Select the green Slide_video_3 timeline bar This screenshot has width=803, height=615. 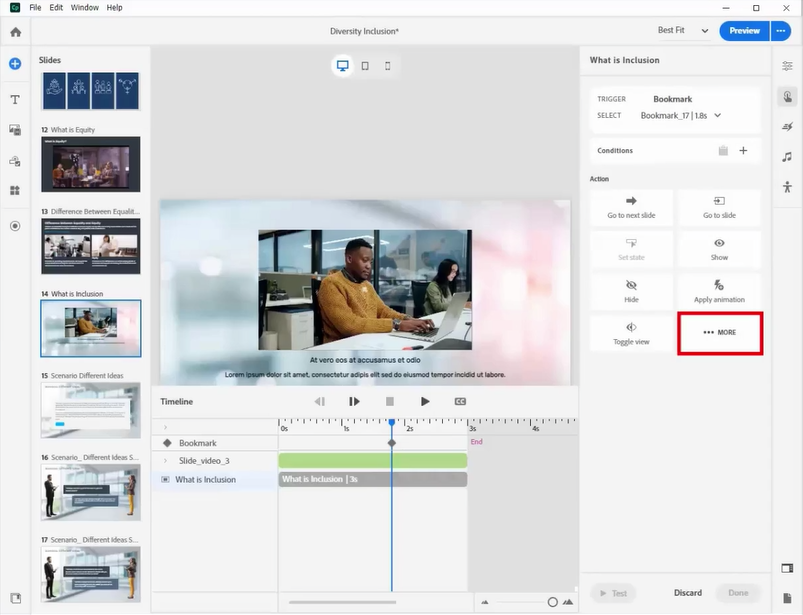pyautogui.click(x=373, y=461)
